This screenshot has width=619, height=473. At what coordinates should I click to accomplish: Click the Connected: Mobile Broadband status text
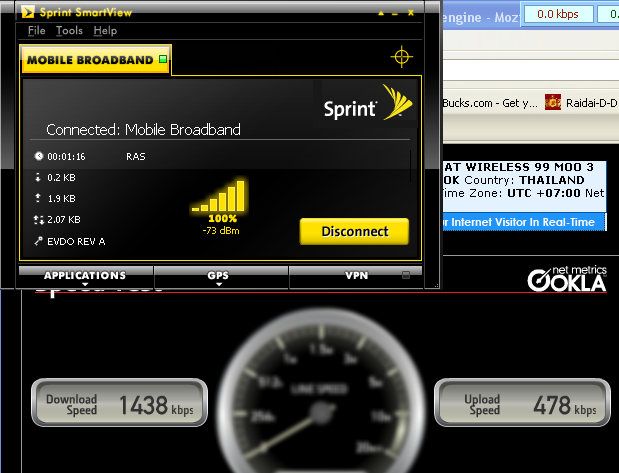143,130
